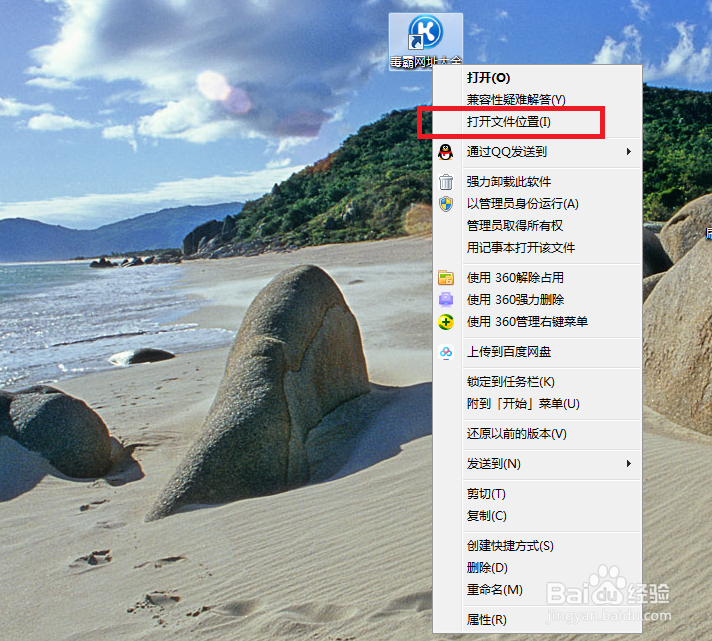
Task: Choose 使用 360管理右键菜单 entry
Action: 537,322
